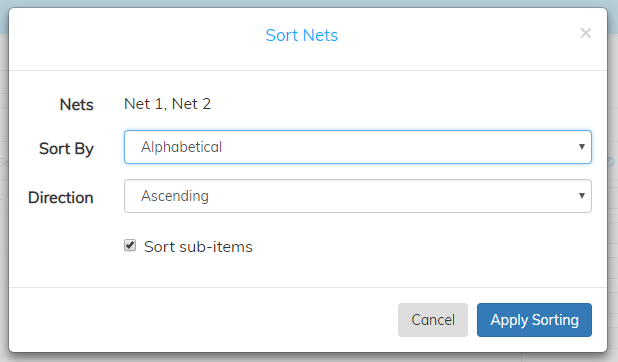Viewport: 618px width, 362px height.
Task: Click the dimmed backdrop below the dialog
Action: 309,357
